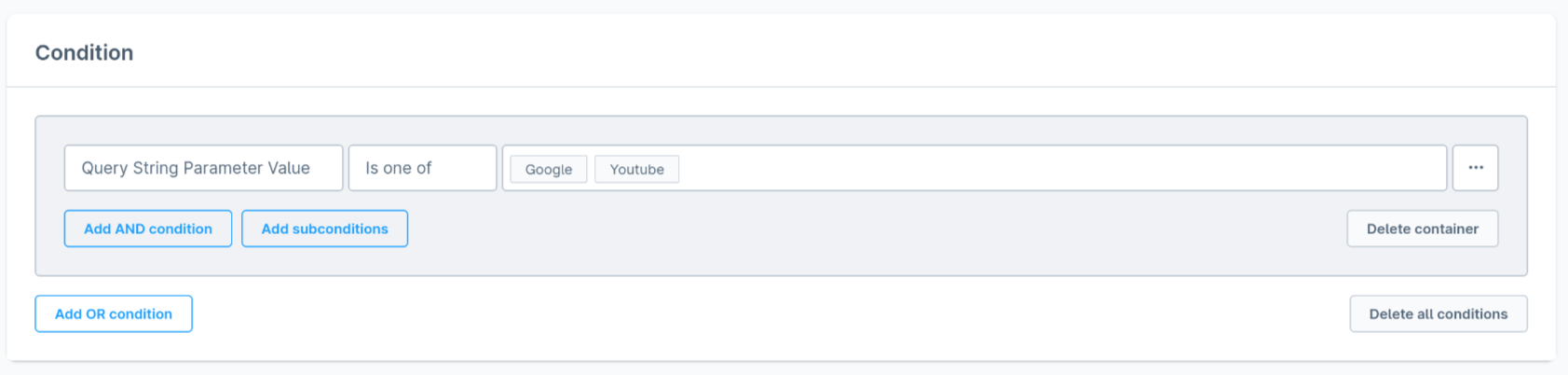
Task: Click the gray condition container background
Action: [x=839, y=252]
